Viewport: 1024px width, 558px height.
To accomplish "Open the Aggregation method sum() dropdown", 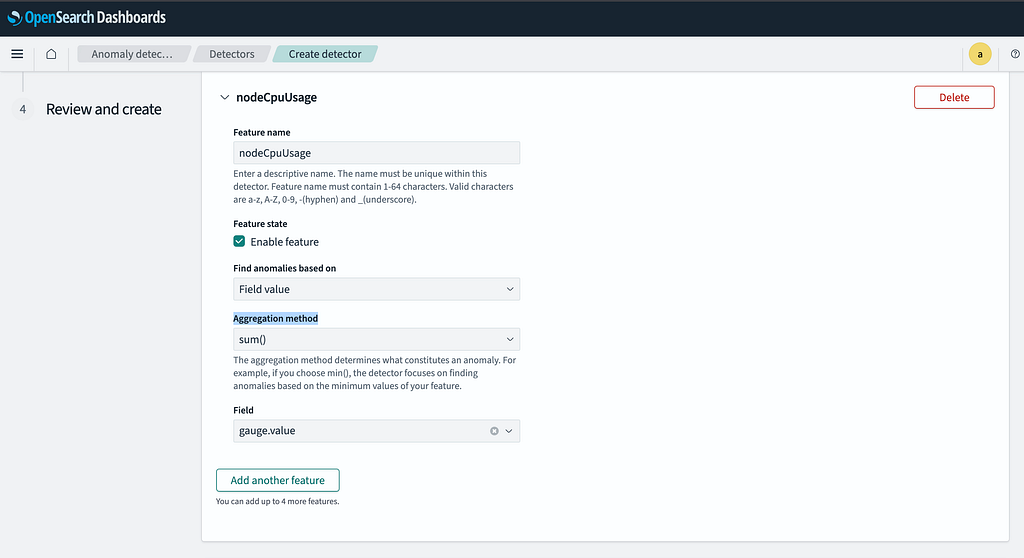I will [x=376, y=340].
